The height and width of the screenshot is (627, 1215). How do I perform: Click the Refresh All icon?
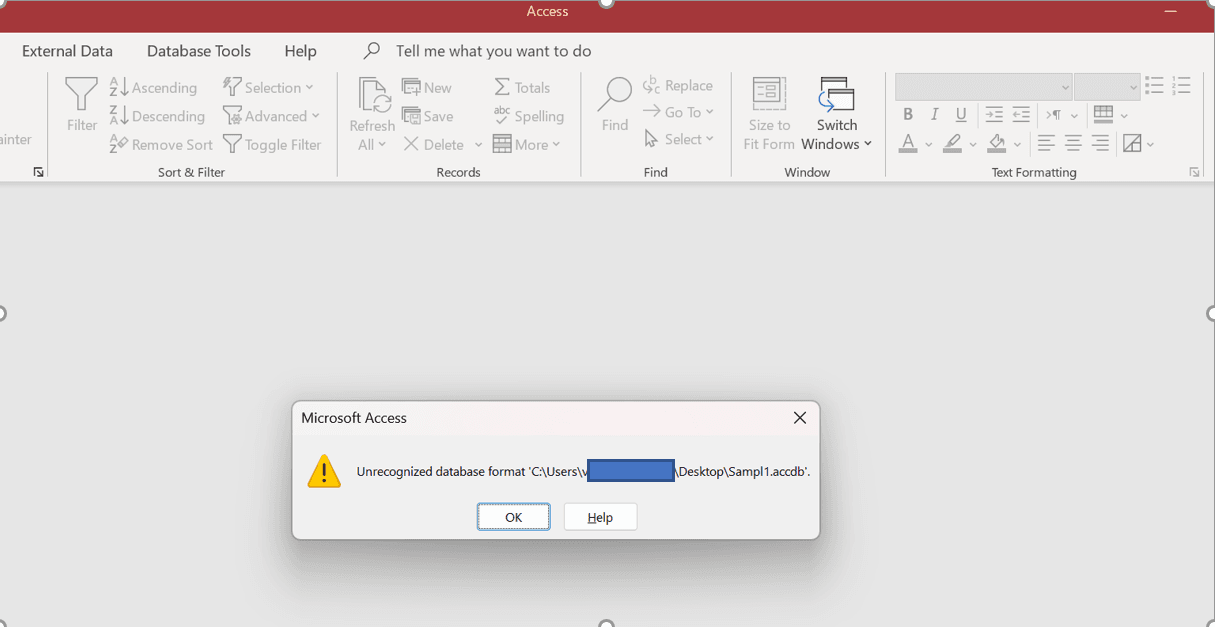tap(372, 96)
